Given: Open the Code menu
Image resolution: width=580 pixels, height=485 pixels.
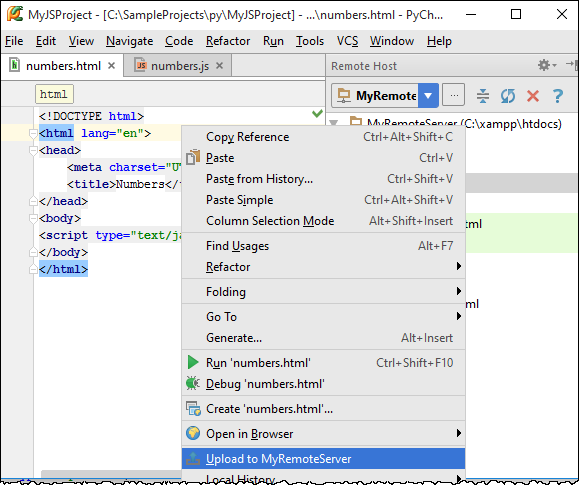Looking at the screenshot, I should 179,41.
